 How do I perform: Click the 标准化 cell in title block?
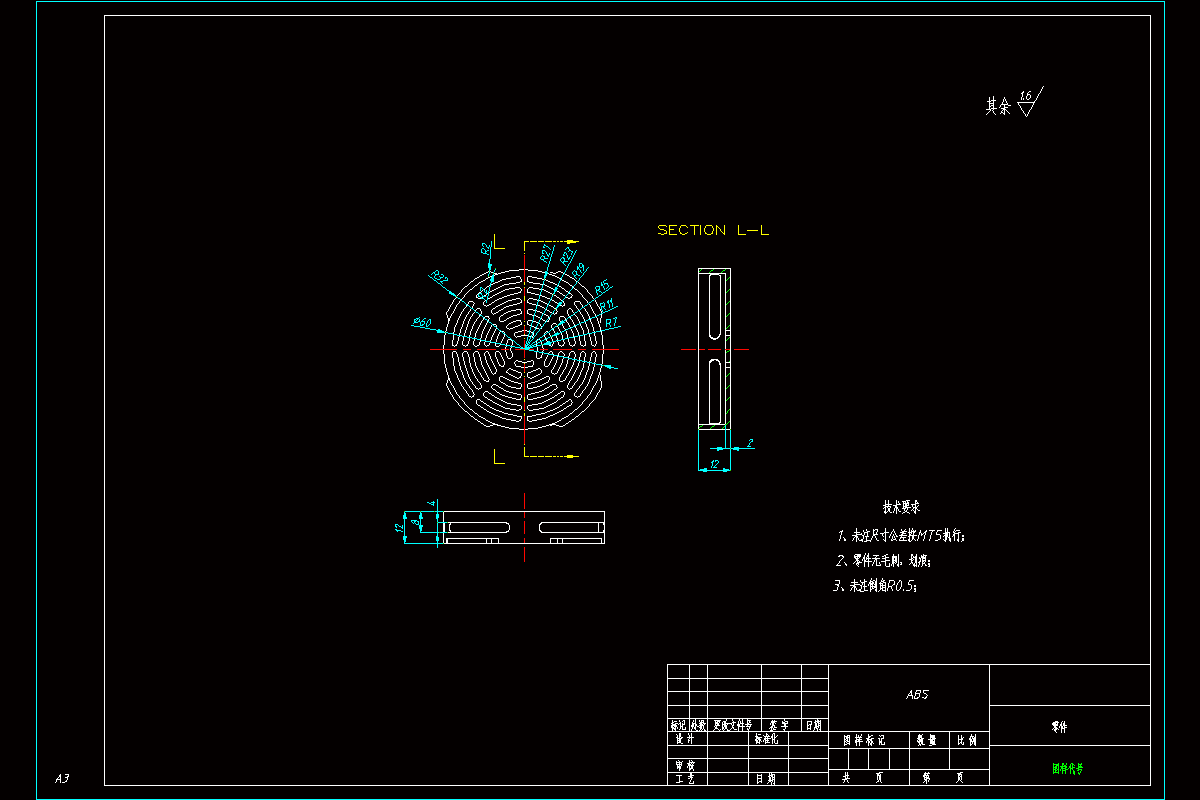766,740
